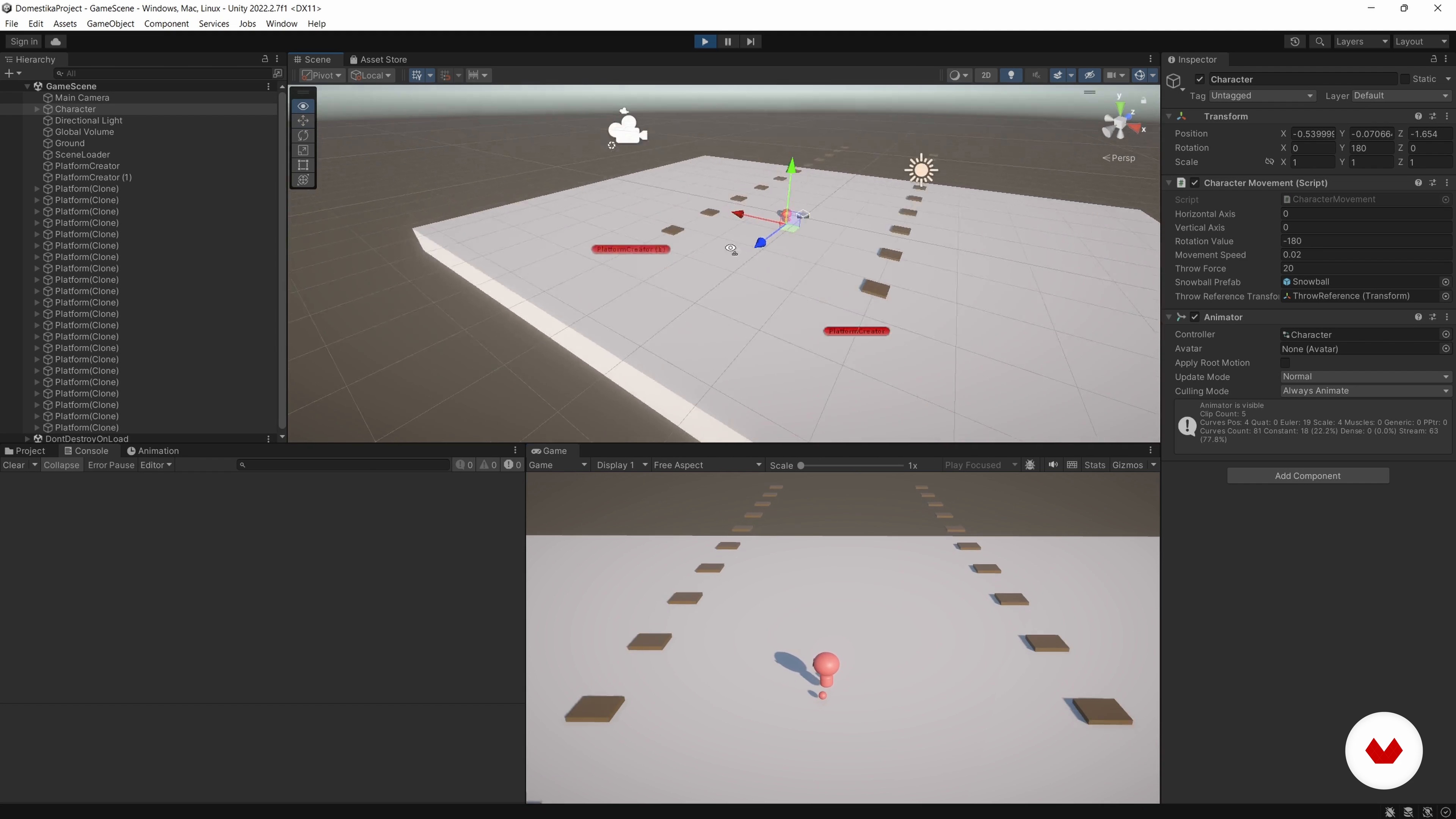The width and height of the screenshot is (1456, 819).
Task: Click the Sign in button
Action: pos(24,41)
